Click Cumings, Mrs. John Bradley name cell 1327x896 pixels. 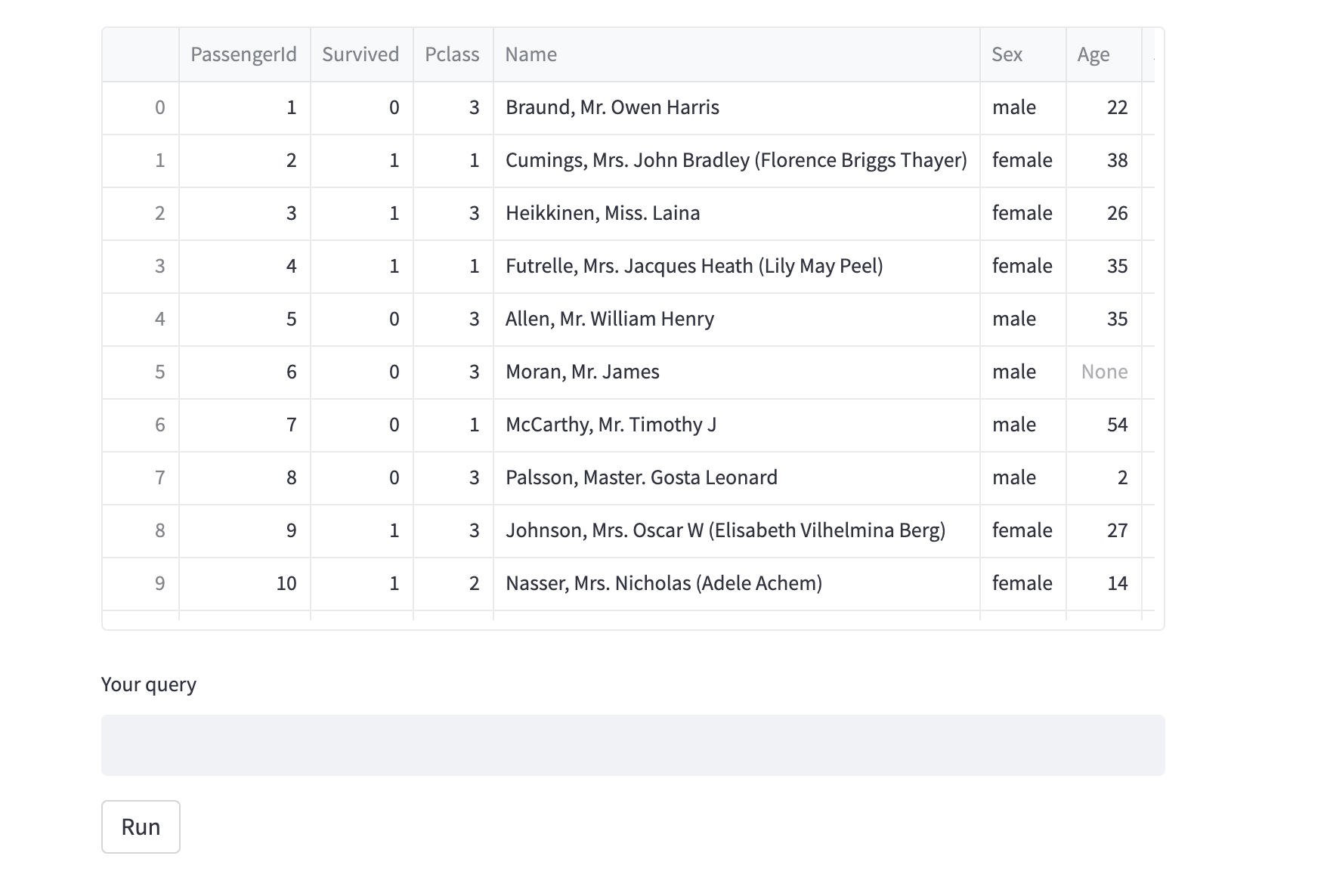pos(735,160)
